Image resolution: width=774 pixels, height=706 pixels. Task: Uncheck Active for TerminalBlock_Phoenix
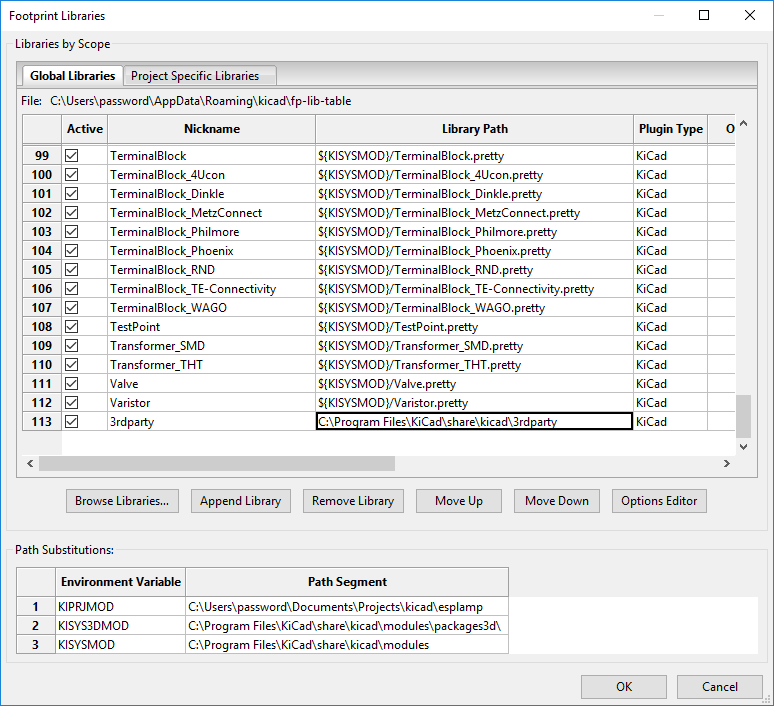click(72, 251)
